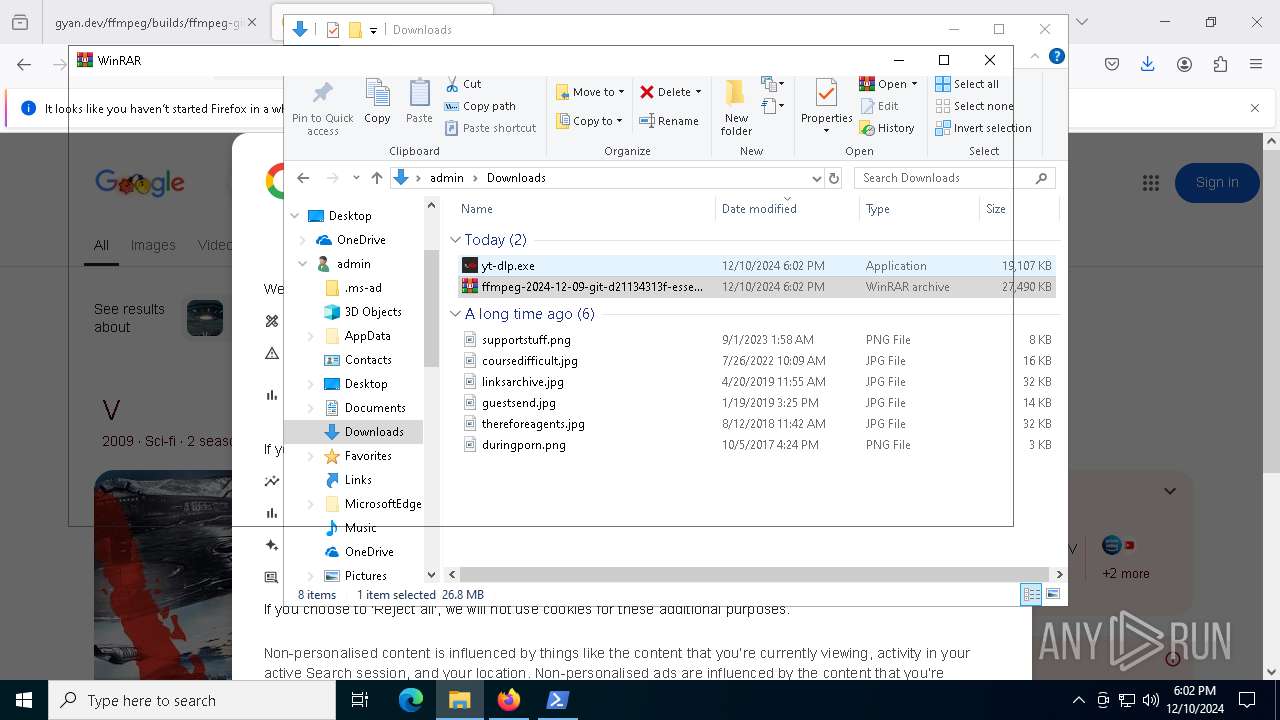Click the Paste ribbon icon

pos(419,101)
